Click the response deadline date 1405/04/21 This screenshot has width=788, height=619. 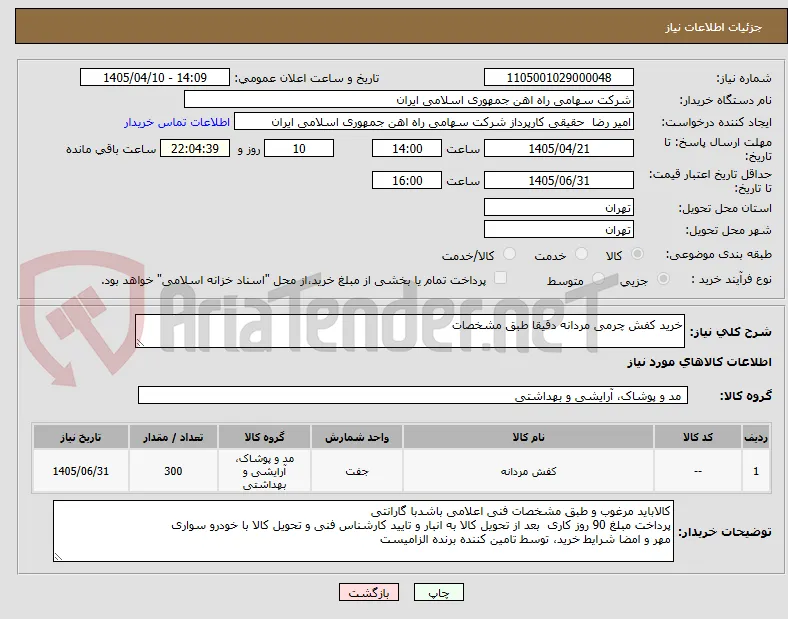coord(558,149)
